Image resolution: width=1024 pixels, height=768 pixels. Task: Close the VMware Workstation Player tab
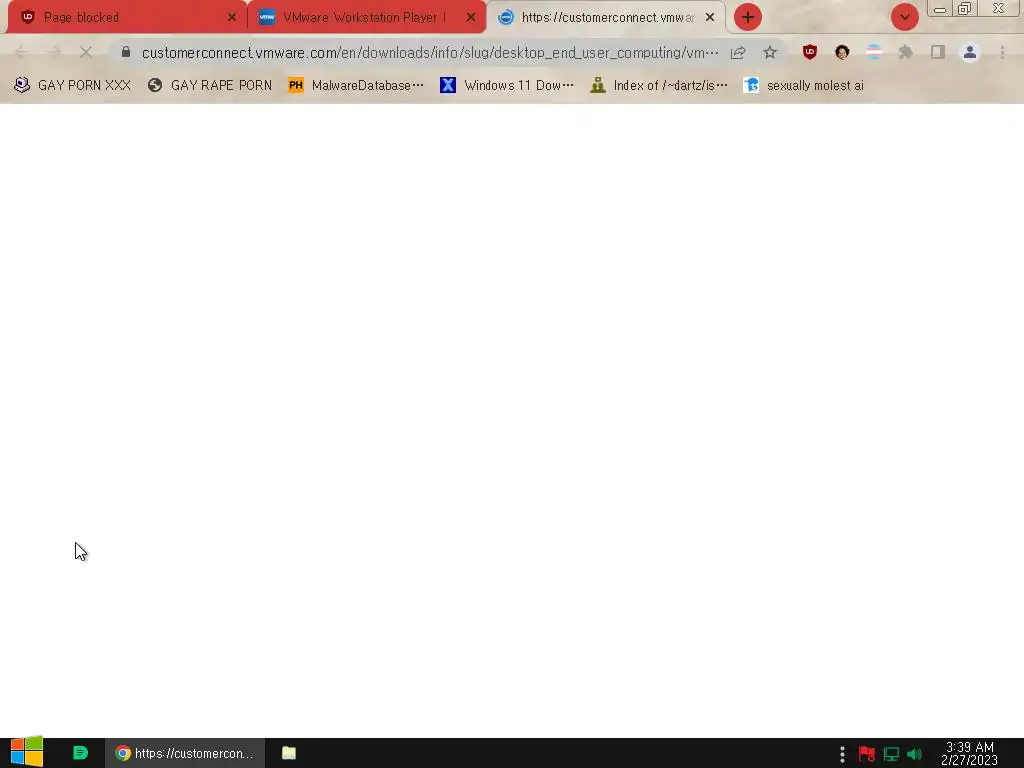pos(471,18)
